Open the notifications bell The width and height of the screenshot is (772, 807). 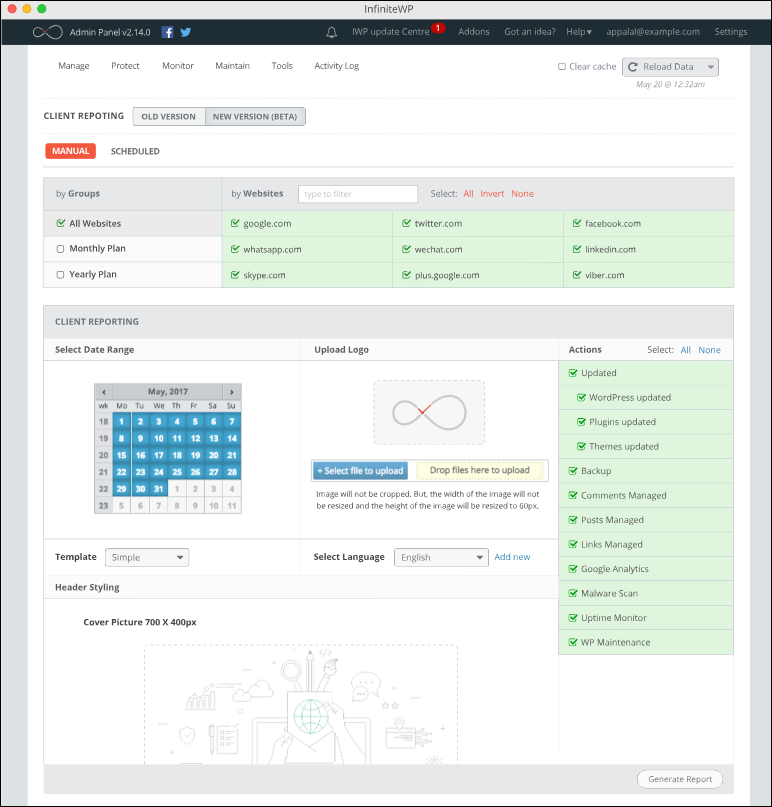click(x=332, y=32)
